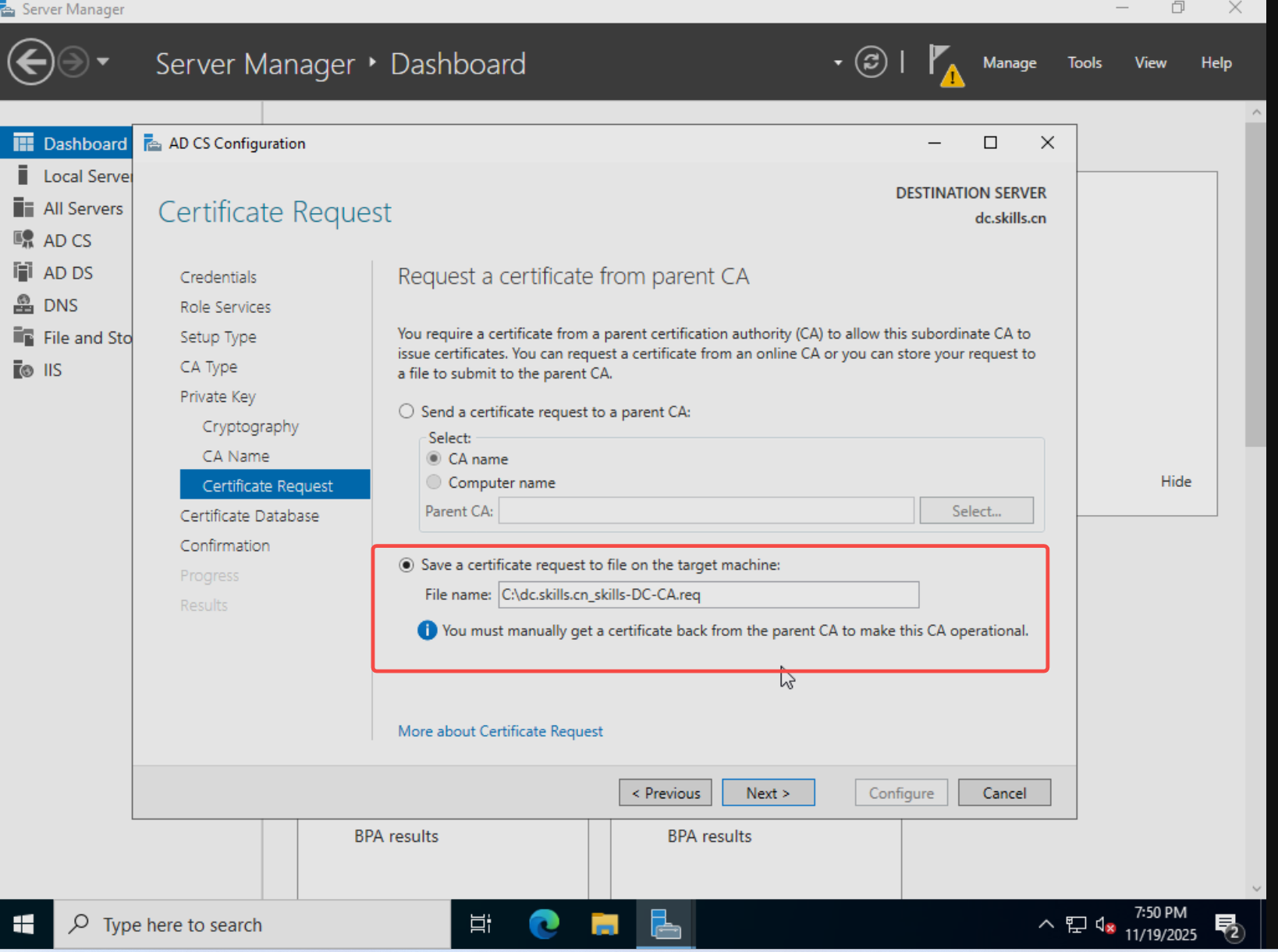This screenshot has width=1278, height=952.
Task: Click dc.skills.cn destination server text
Action: pos(1010,218)
